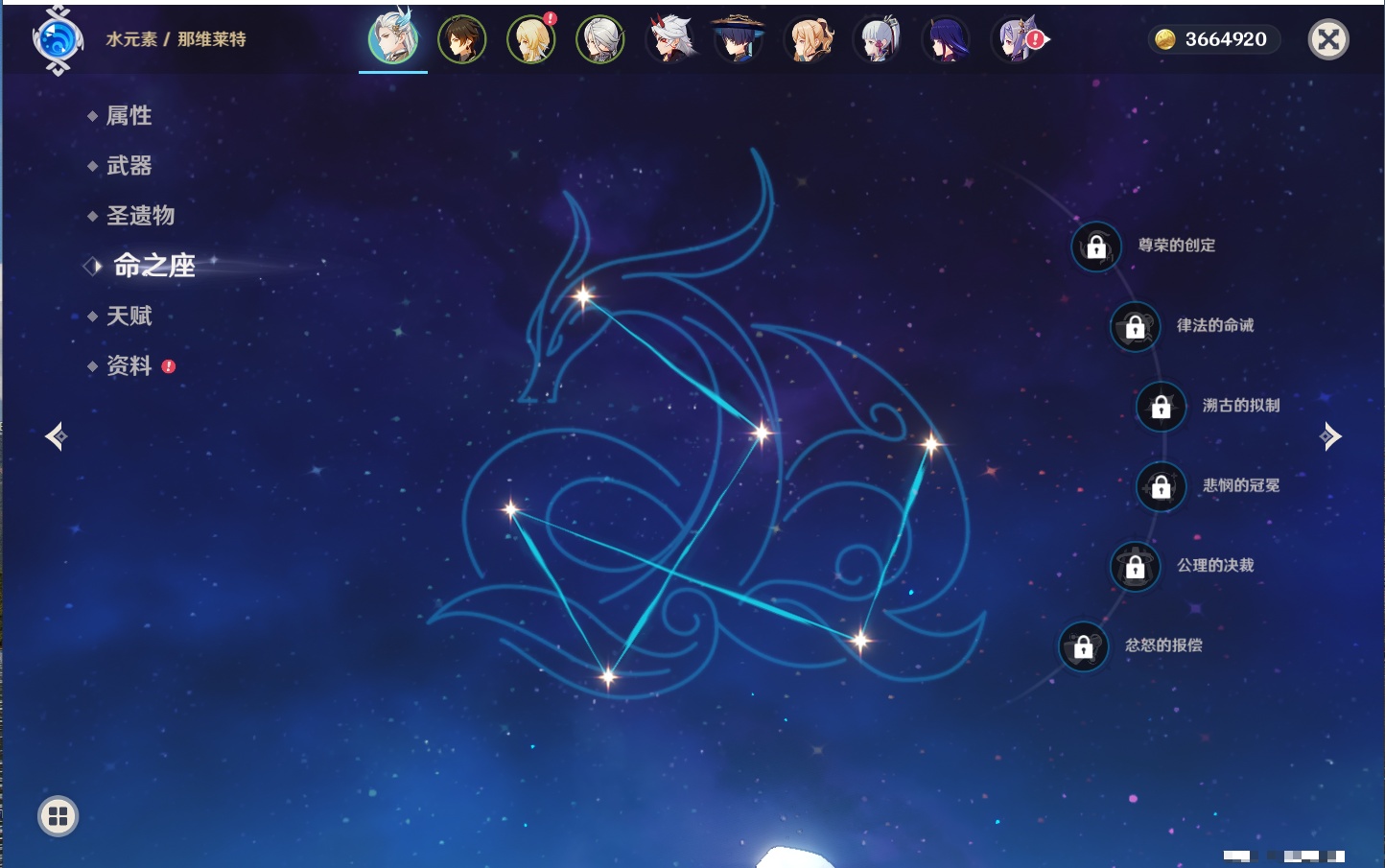Click the 尊荣的创定 label text

(1177, 246)
